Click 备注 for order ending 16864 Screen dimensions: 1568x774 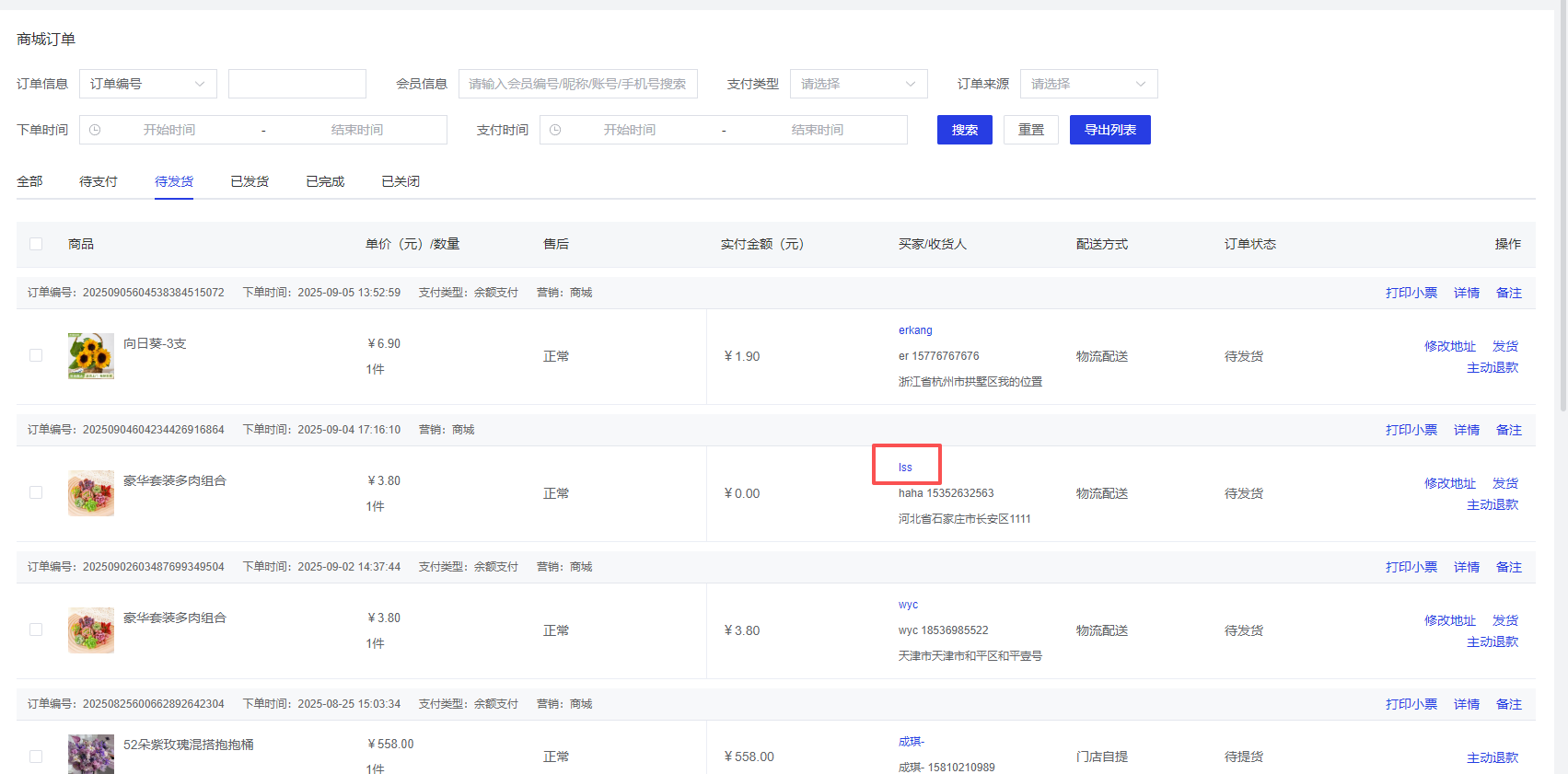click(1509, 430)
